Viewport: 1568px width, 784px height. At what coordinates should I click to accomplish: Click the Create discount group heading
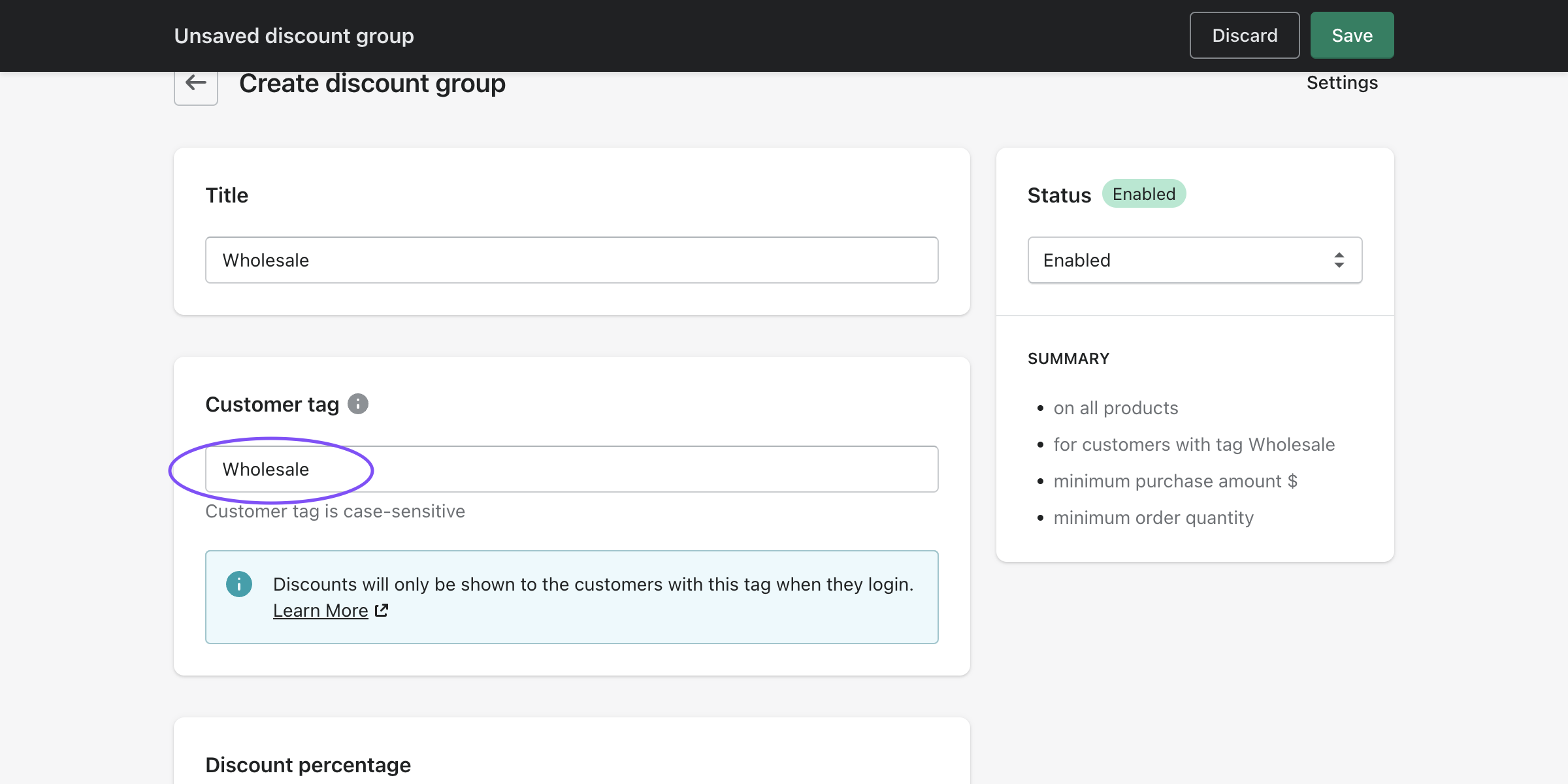[372, 84]
